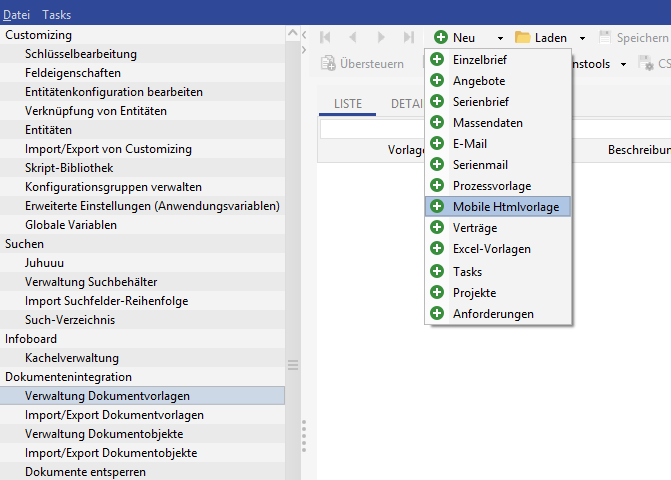
Task: Go to previous record arrow
Action: (352, 38)
